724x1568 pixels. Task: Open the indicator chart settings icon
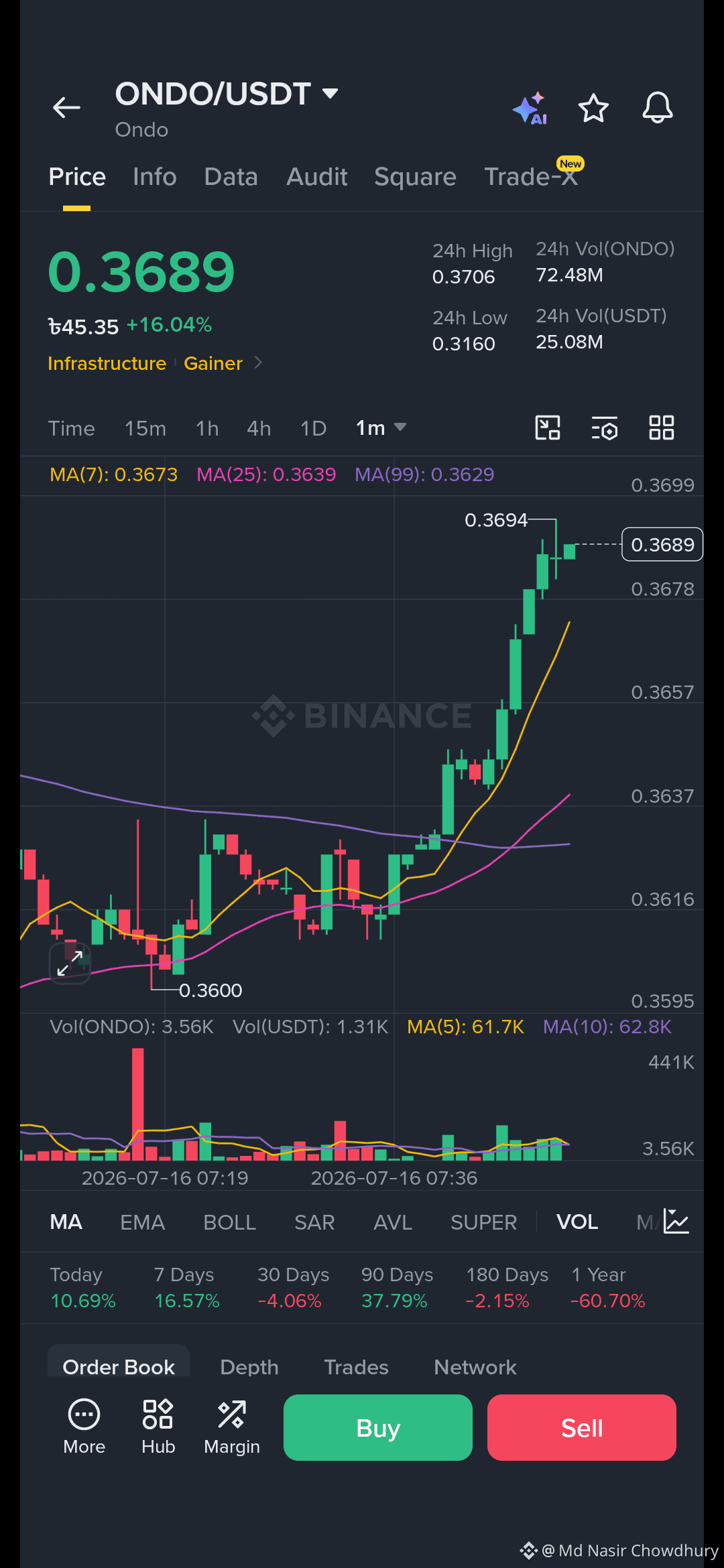[676, 1222]
